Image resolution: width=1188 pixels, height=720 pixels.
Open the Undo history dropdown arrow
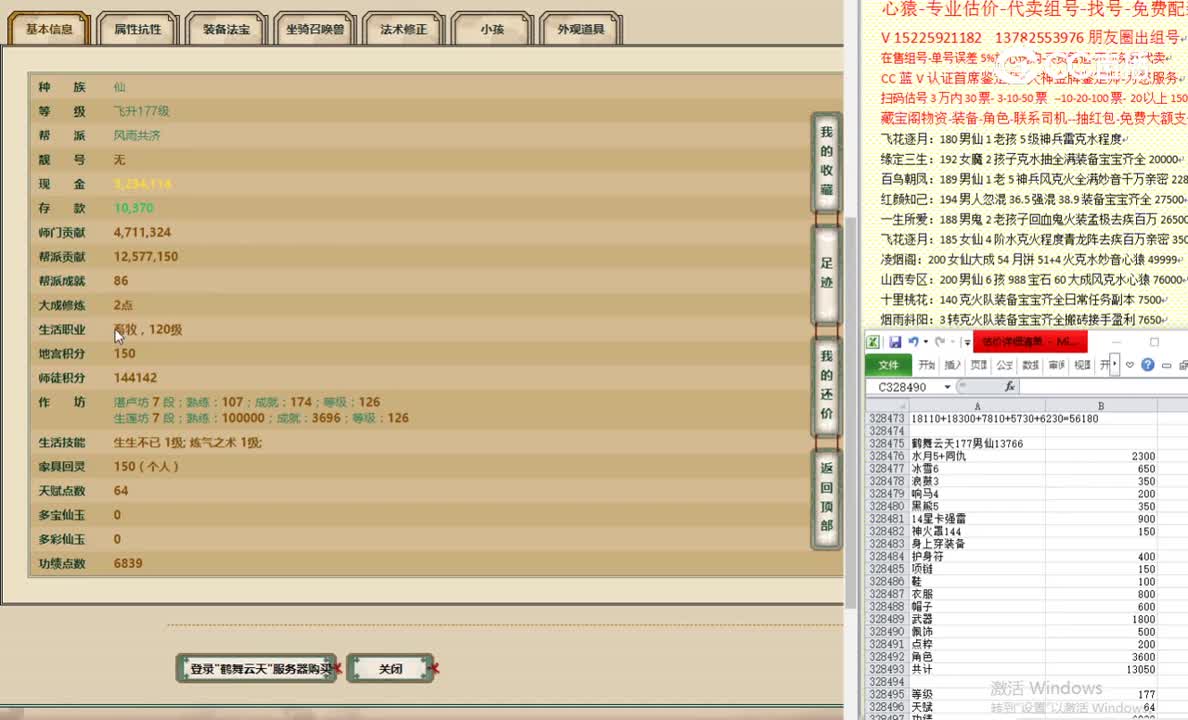pos(925,342)
